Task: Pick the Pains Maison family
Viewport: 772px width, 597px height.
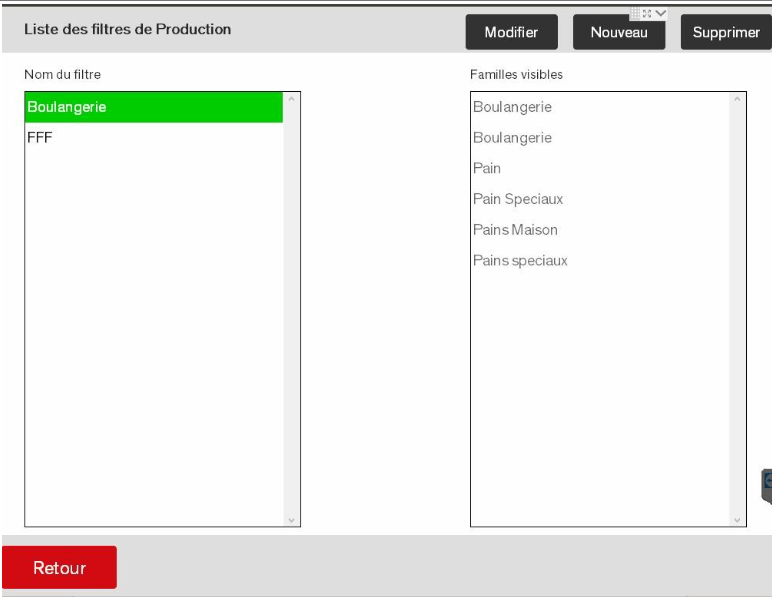Action: [x=515, y=230]
